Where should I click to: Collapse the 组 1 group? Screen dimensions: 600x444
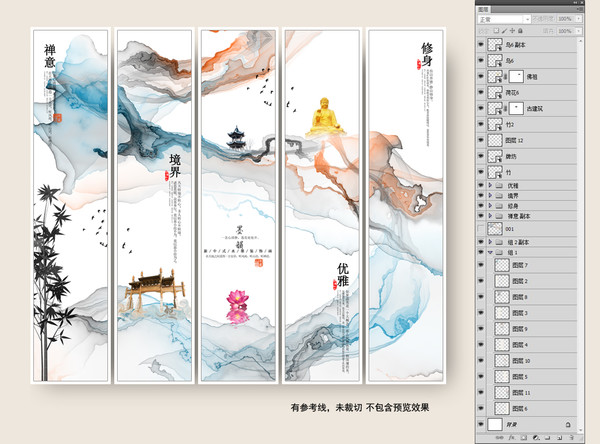pos(490,252)
